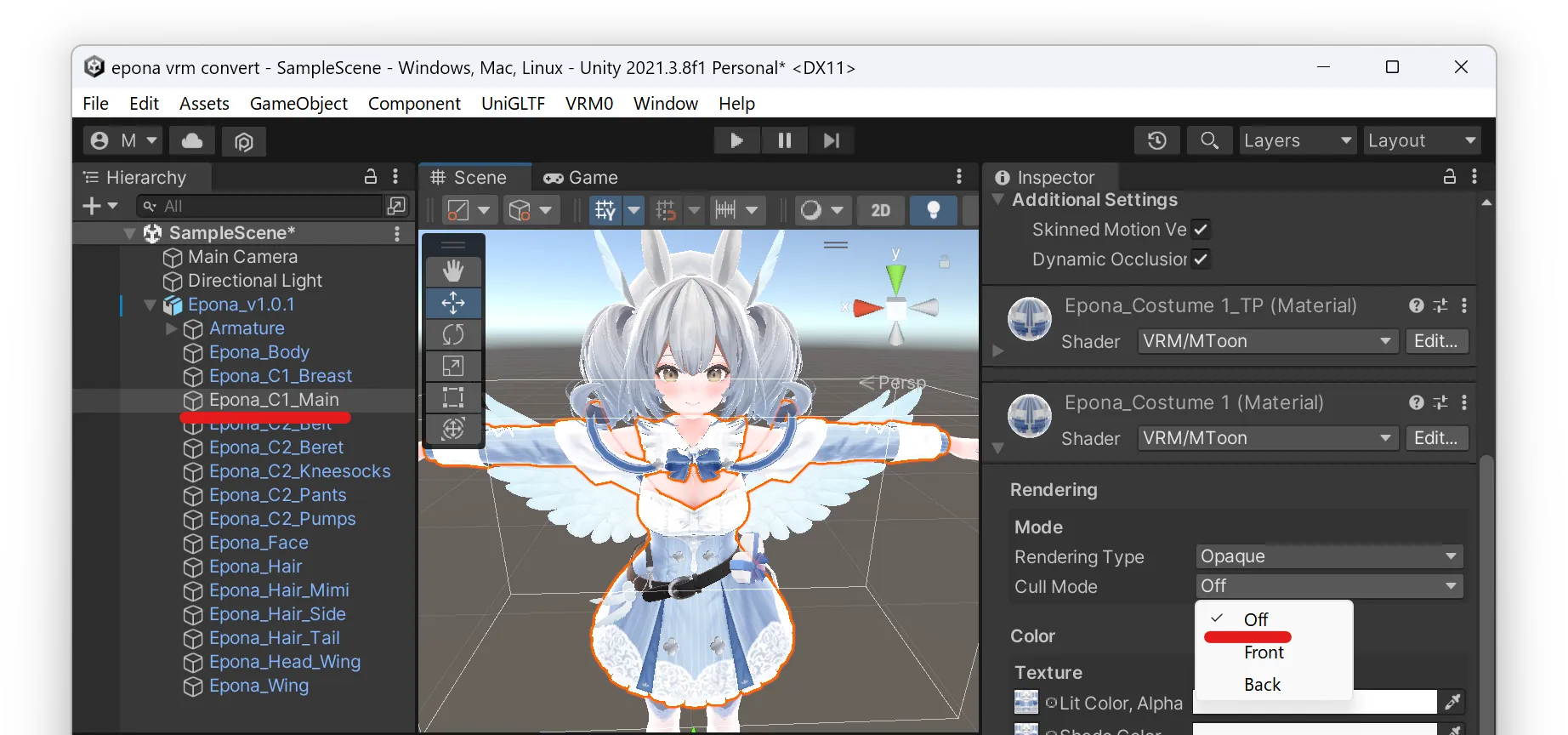Screen dimensions: 1568x735
Task: Open Inspector panel three-dot menu
Action: coord(1474,177)
